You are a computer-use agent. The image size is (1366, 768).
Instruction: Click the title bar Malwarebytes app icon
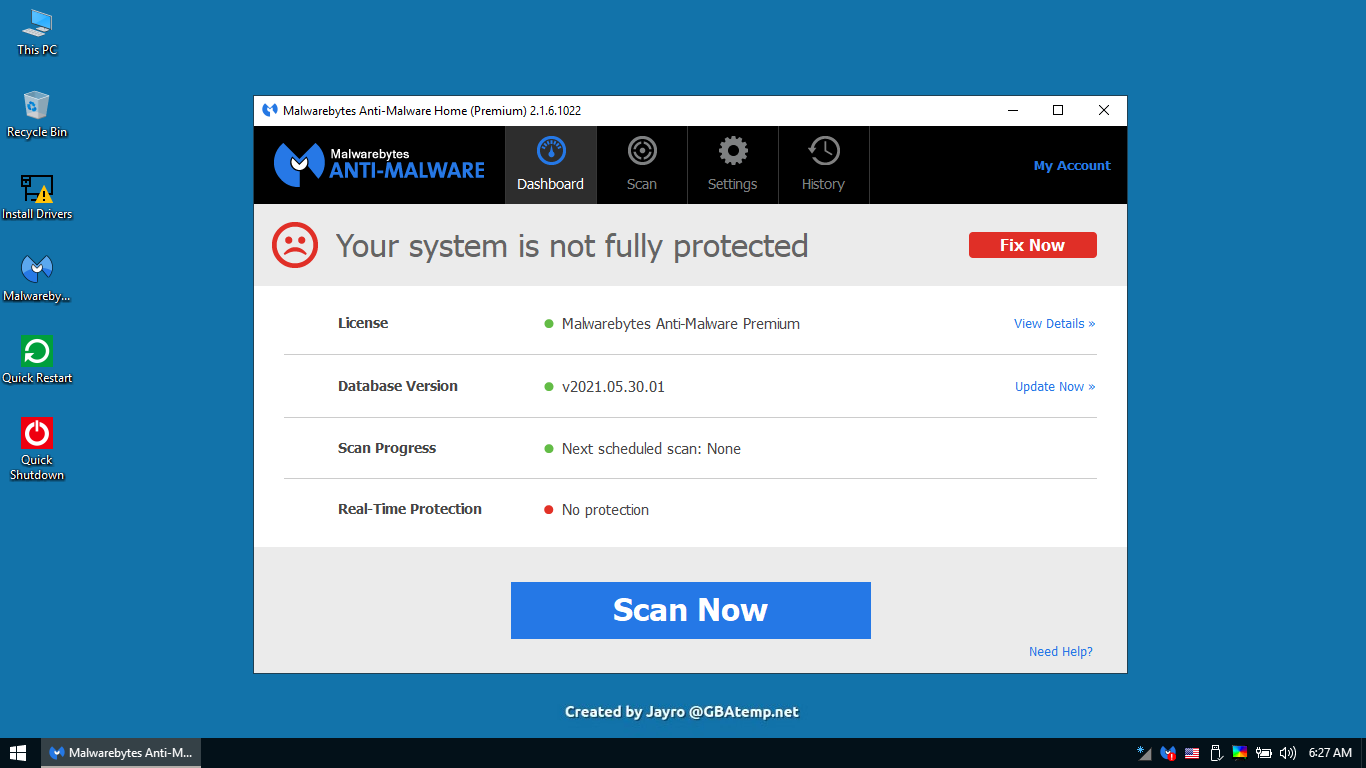pos(269,111)
